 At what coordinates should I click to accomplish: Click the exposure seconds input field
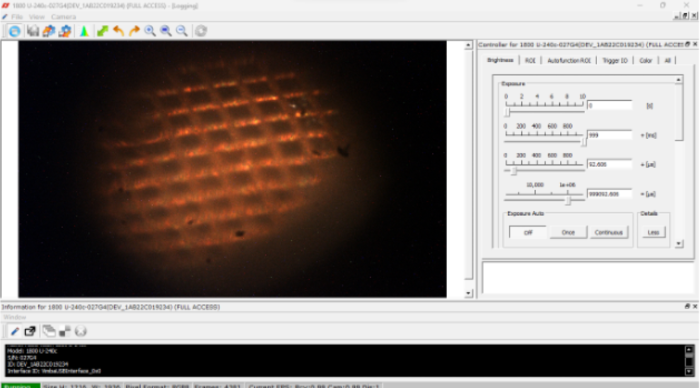pyautogui.click(x=609, y=105)
